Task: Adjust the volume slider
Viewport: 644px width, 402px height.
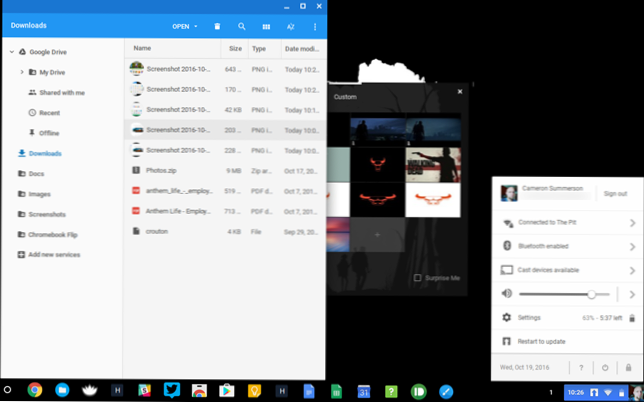Action: pos(564,294)
